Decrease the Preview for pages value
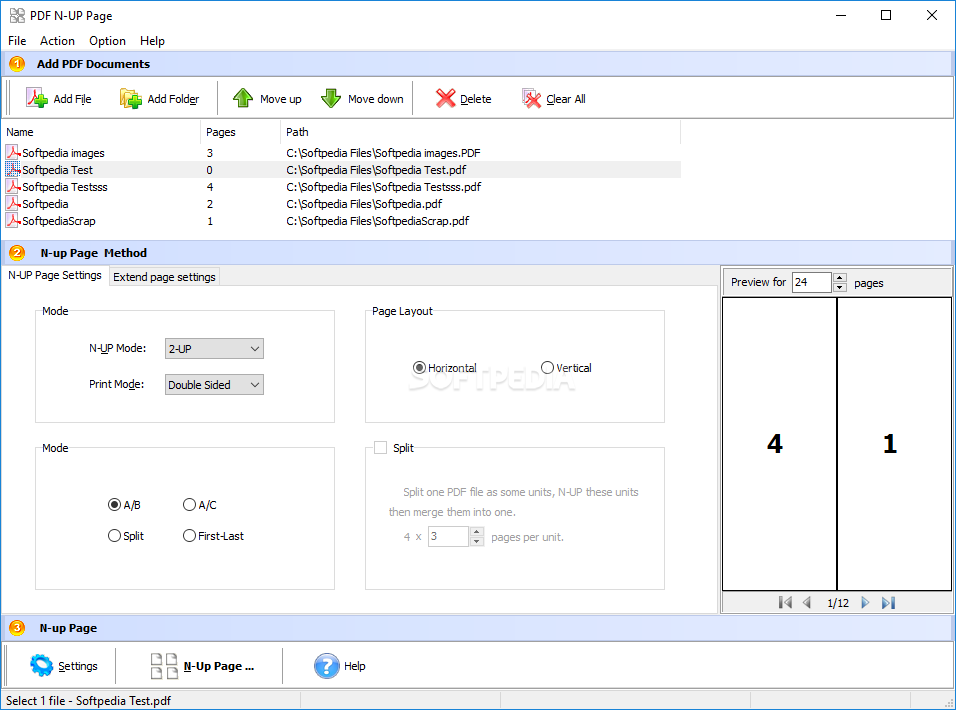 coord(840,287)
